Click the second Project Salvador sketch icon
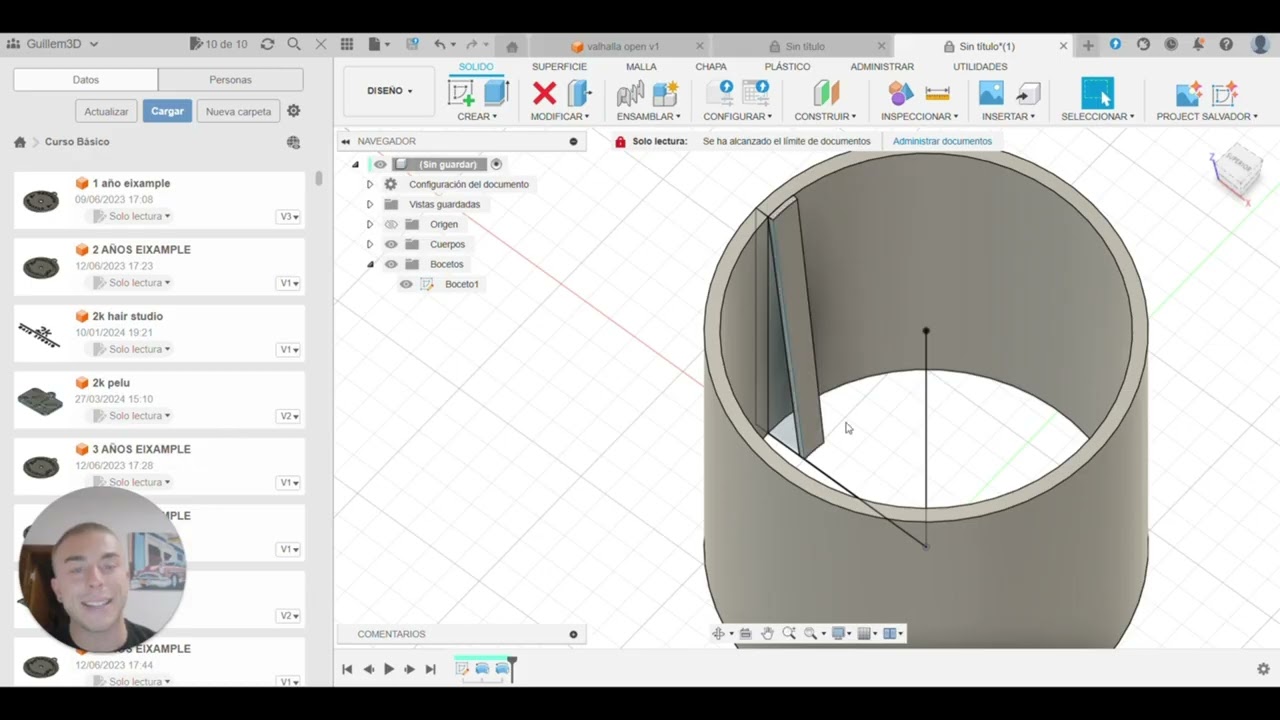The height and width of the screenshot is (720, 1280). point(1225,94)
